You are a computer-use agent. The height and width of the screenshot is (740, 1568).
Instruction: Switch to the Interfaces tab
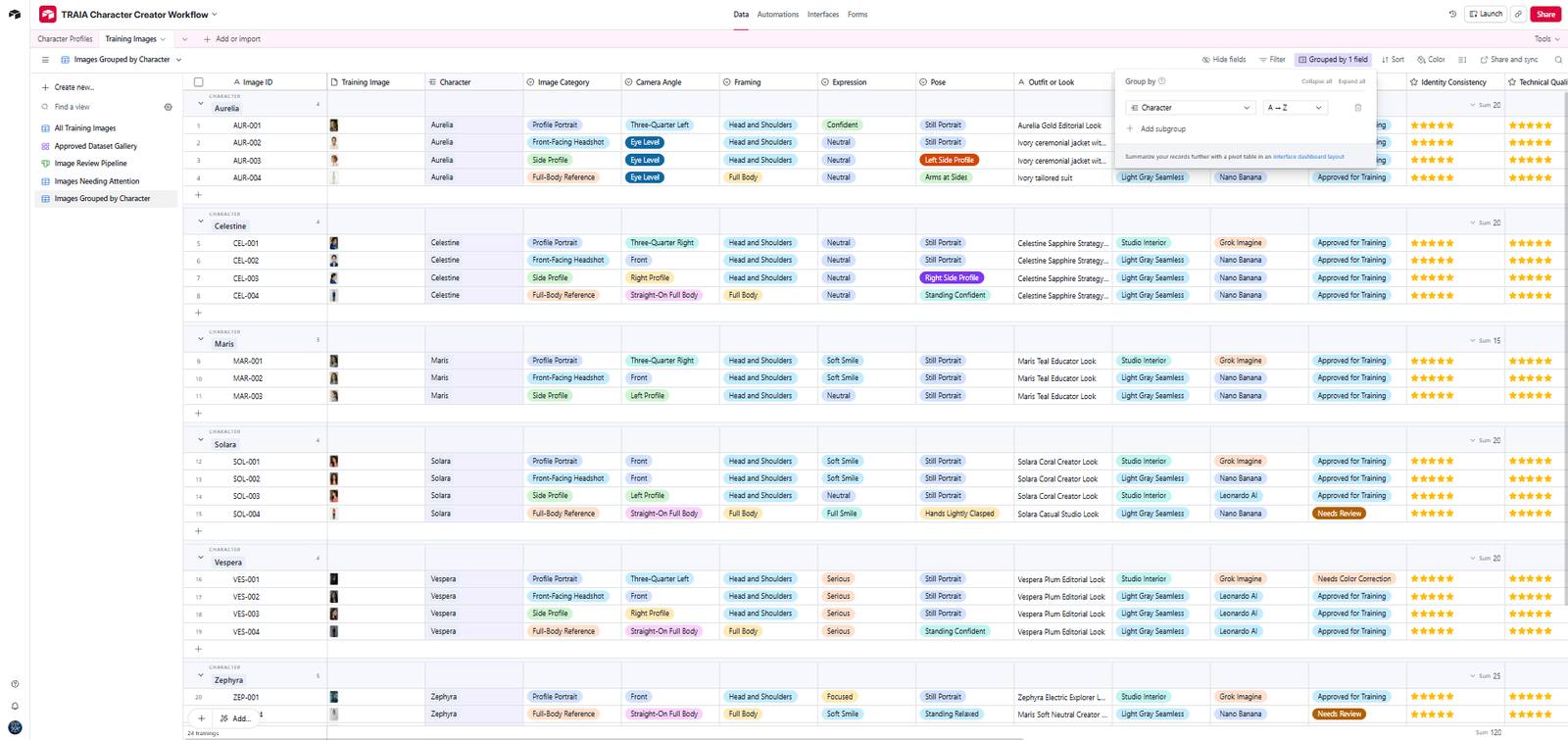(823, 15)
